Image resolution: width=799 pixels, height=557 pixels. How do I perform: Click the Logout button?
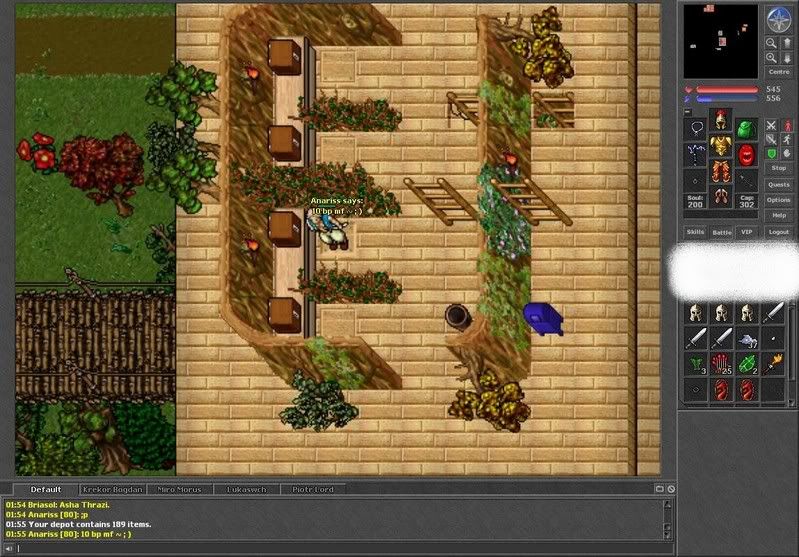[x=779, y=232]
